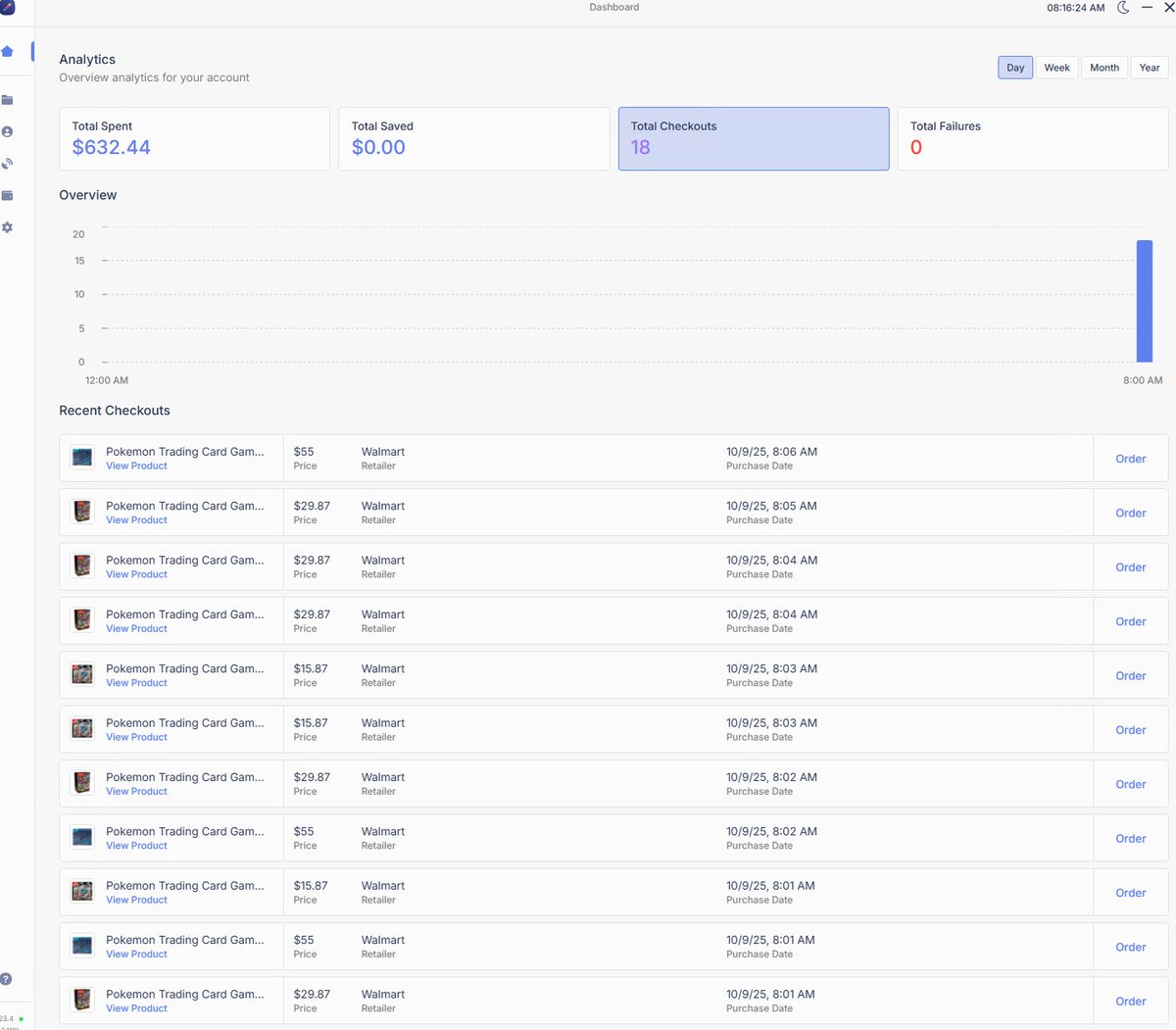This screenshot has height=1030, width=1176.
Task: Switch to the Year time range
Action: click(1150, 68)
